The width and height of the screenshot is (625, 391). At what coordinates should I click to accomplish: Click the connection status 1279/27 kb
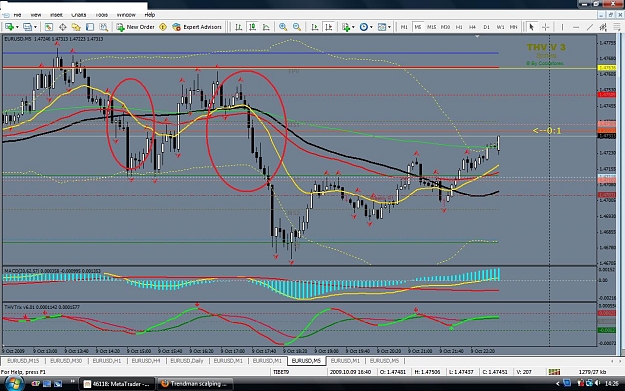pyautogui.click(x=592, y=372)
